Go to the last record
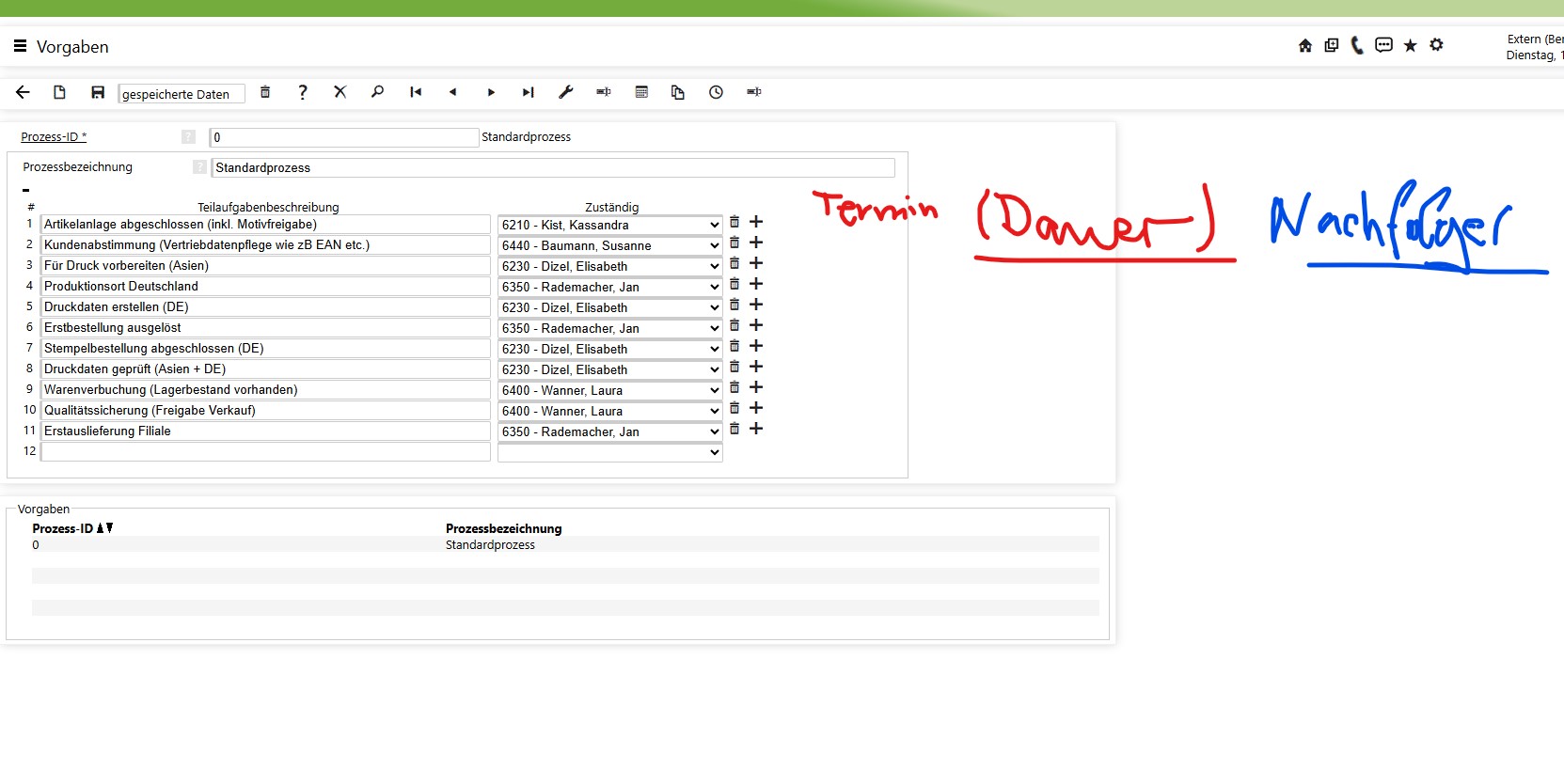This screenshot has width=1564, height=784. pos(528,92)
